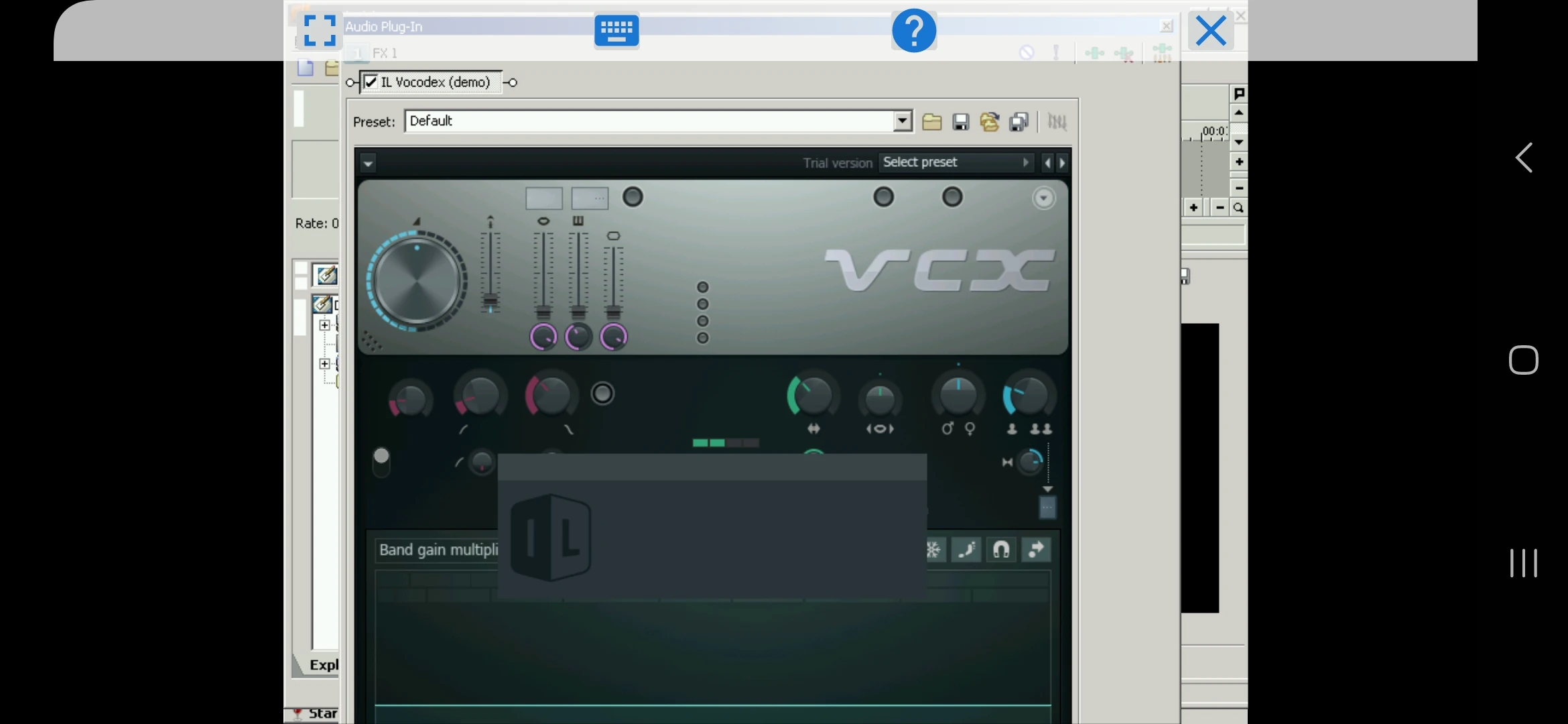
Task: Click the snowflake freeze icon
Action: 933,550
